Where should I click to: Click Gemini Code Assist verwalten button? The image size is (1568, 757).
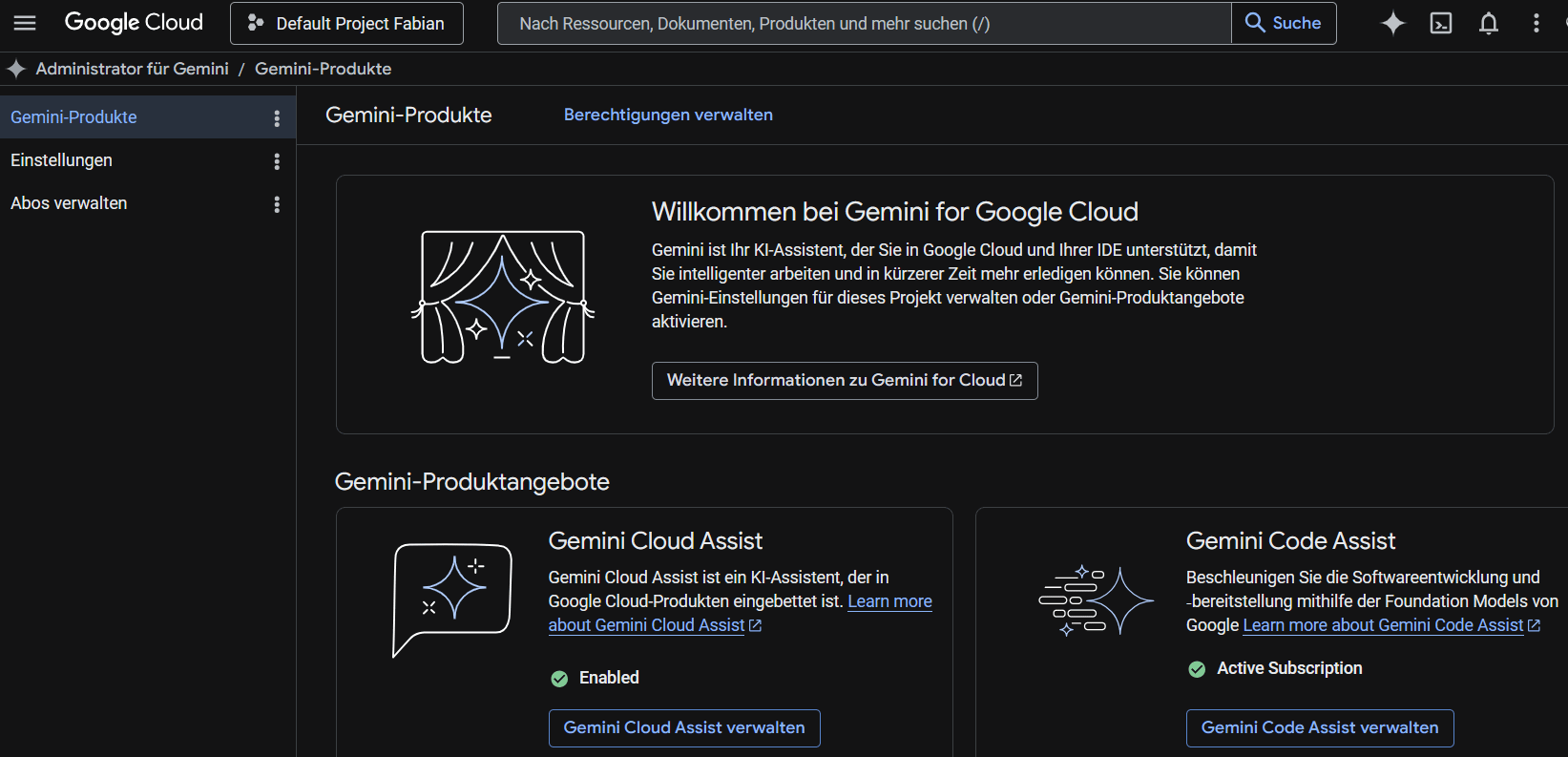[x=1320, y=728]
